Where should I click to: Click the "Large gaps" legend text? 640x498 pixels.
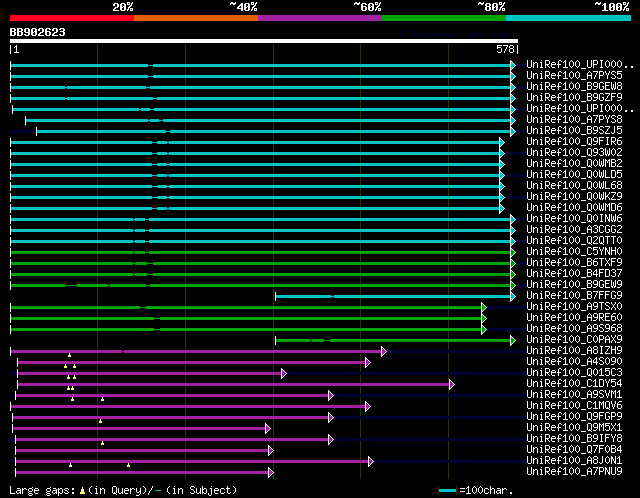[x=42, y=490]
